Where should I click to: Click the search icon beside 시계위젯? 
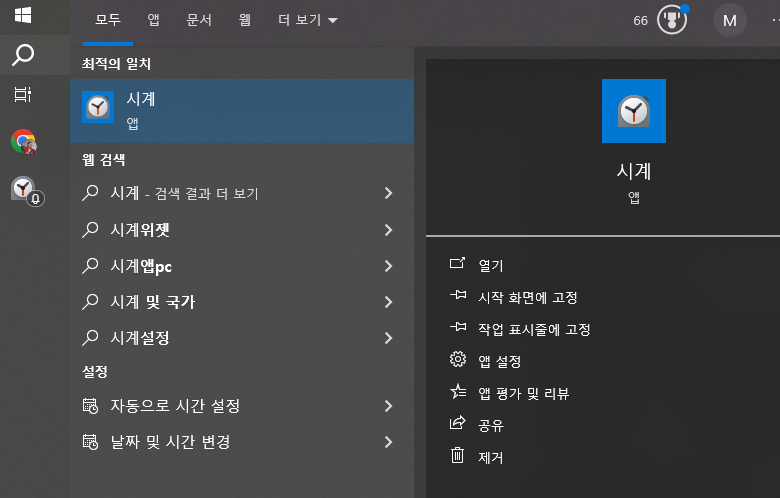coord(90,229)
